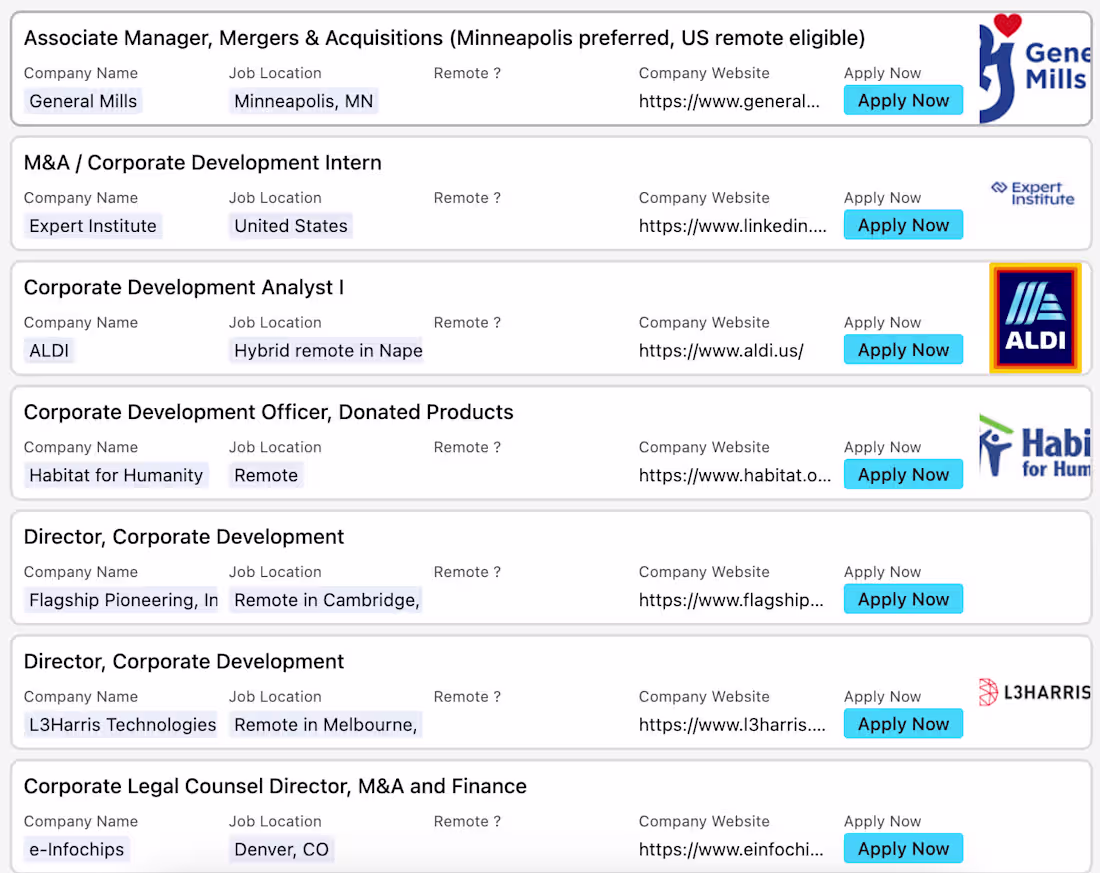
Task: Click the L3Harris logo
Action: [x=1035, y=691]
